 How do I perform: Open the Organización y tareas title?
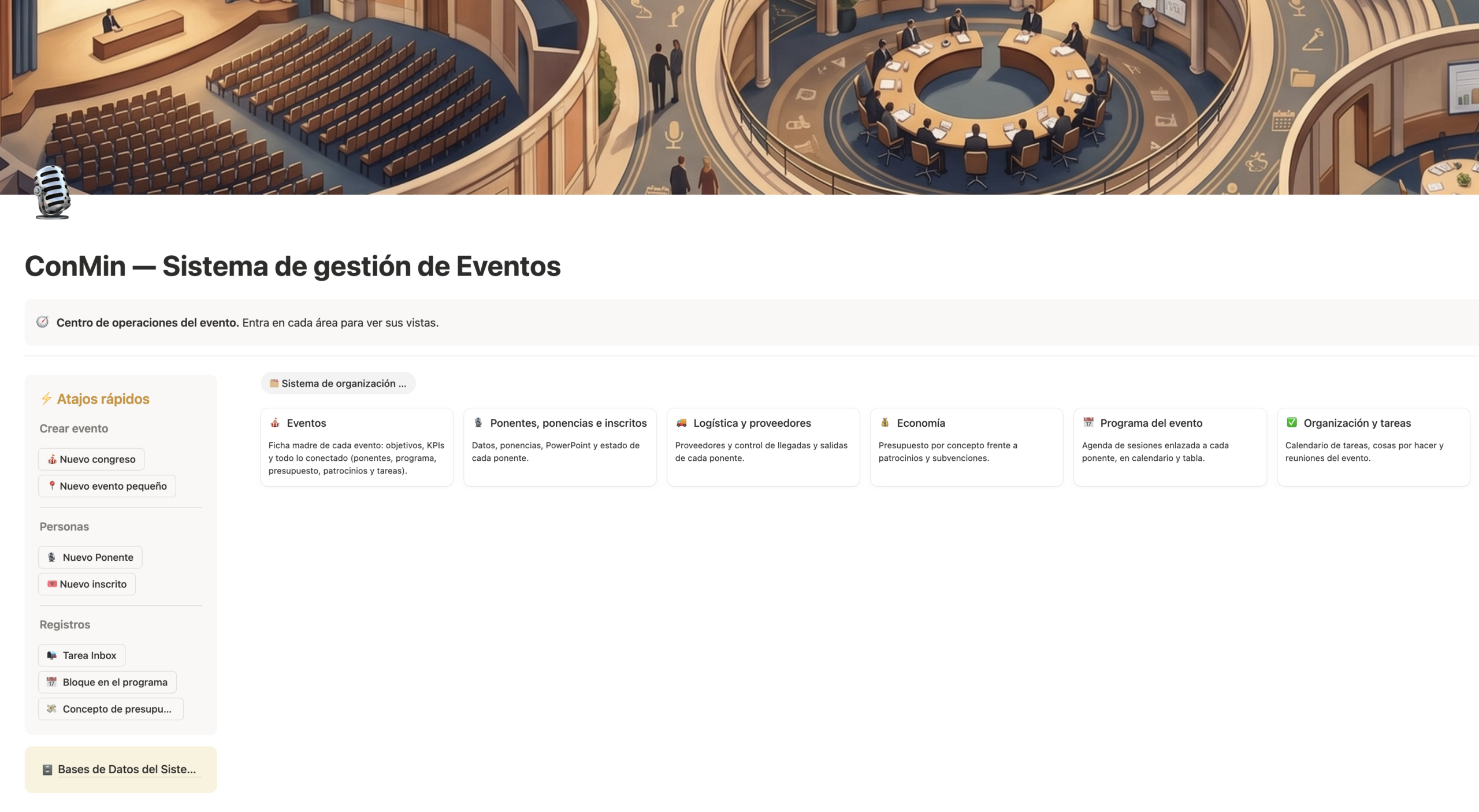click(1357, 423)
